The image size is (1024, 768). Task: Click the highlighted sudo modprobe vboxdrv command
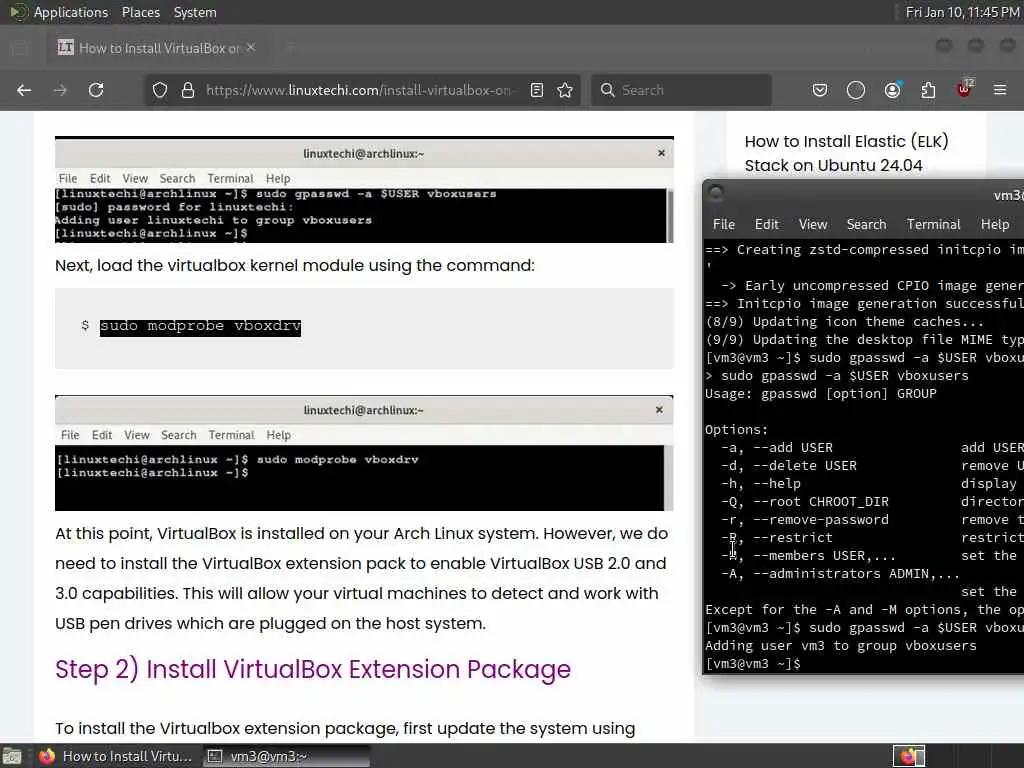(200, 326)
